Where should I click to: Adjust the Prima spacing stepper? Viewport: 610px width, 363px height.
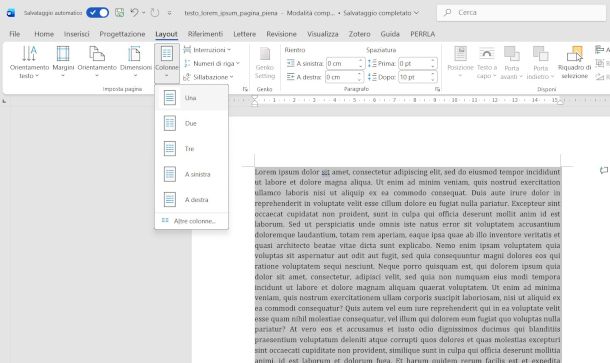point(433,63)
